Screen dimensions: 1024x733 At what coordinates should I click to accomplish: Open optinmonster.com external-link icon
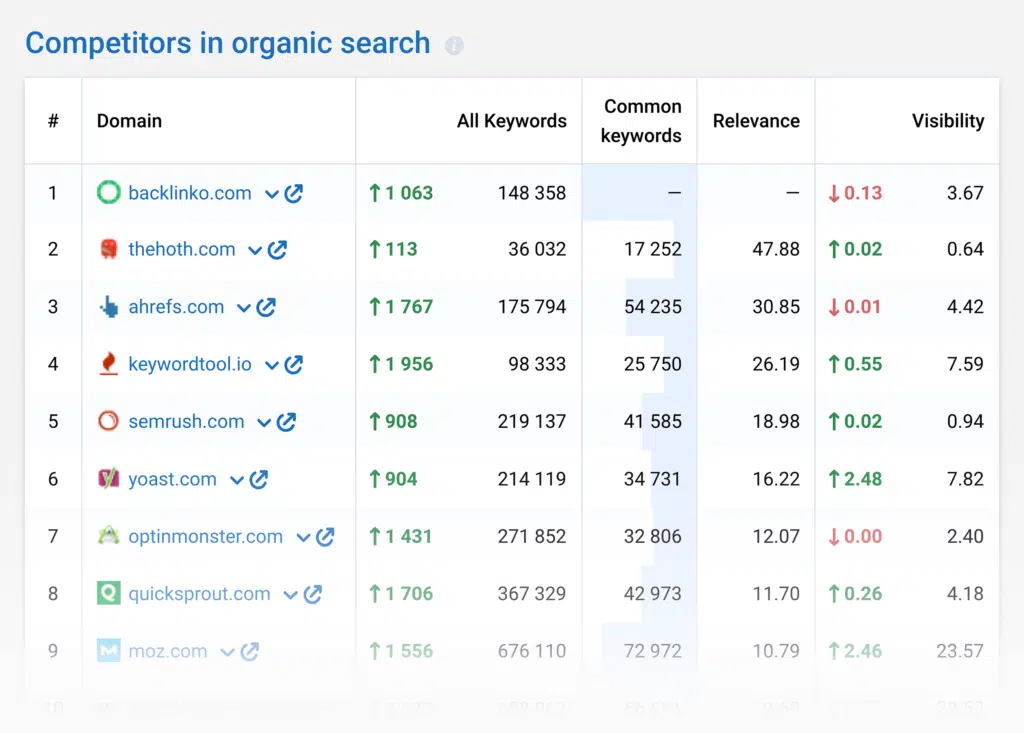[x=325, y=537]
